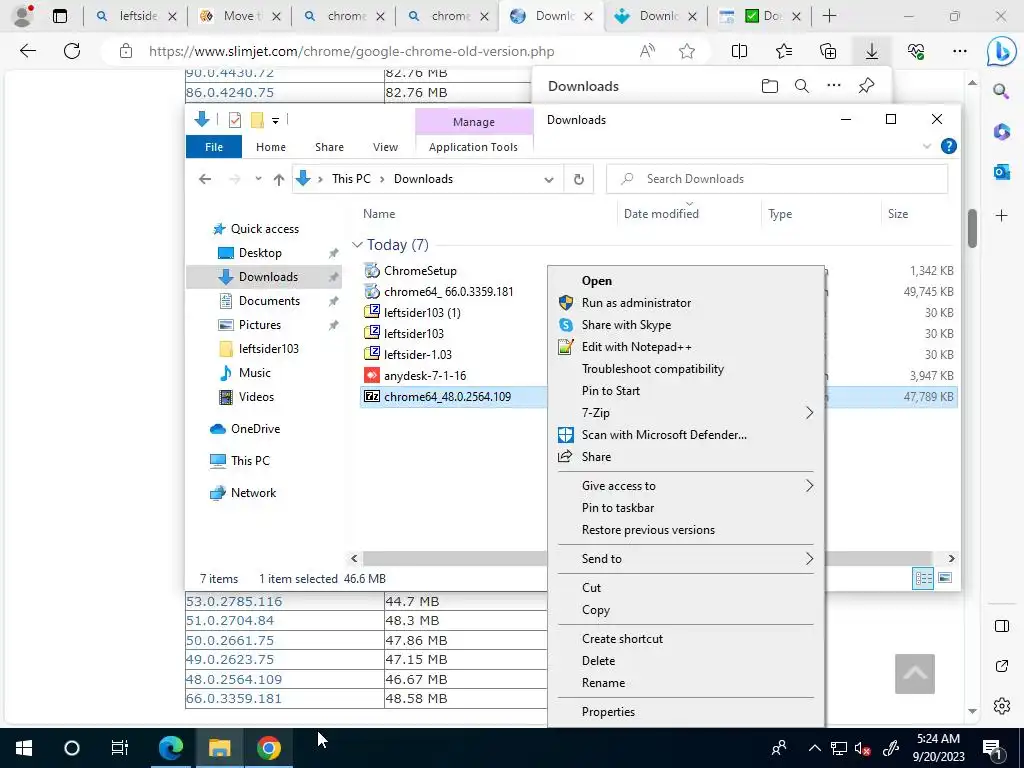1024x768 pixels.
Task: Open the View ribbon tab
Action: [x=385, y=147]
